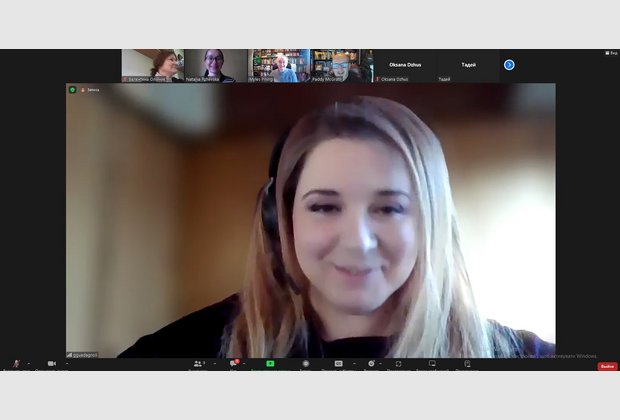Viewport: 620px width, 420px height.
Task: Select the first participant's thumbnail on left
Action: tap(153, 66)
